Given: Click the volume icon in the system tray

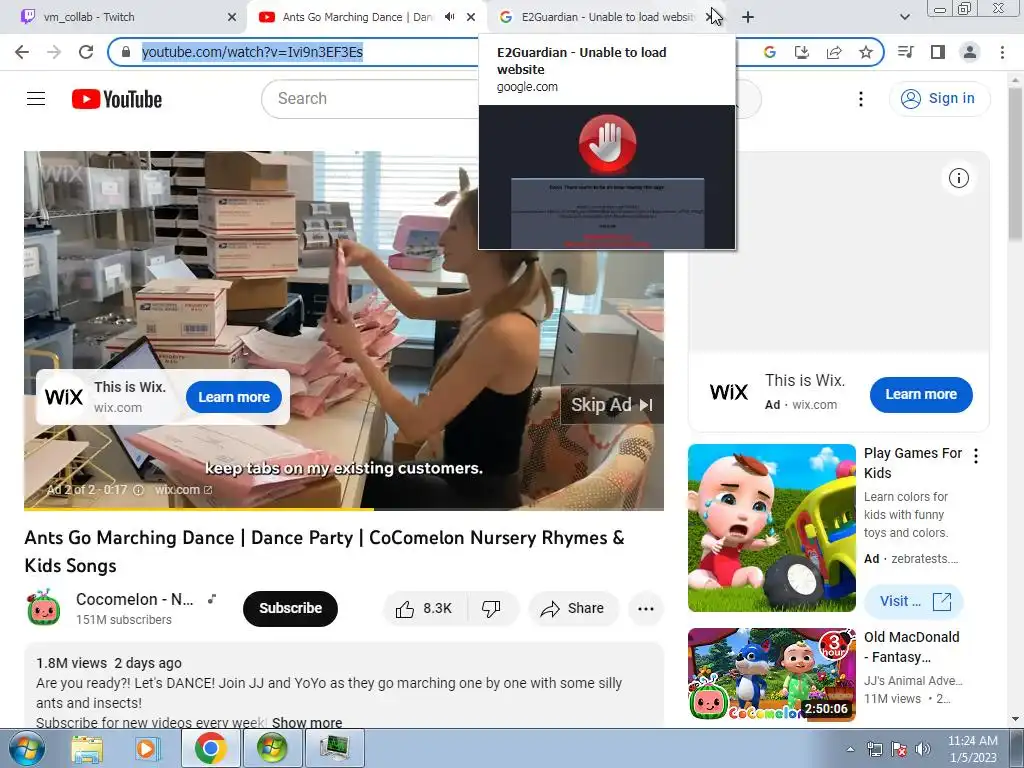Looking at the screenshot, I should coord(923,749).
